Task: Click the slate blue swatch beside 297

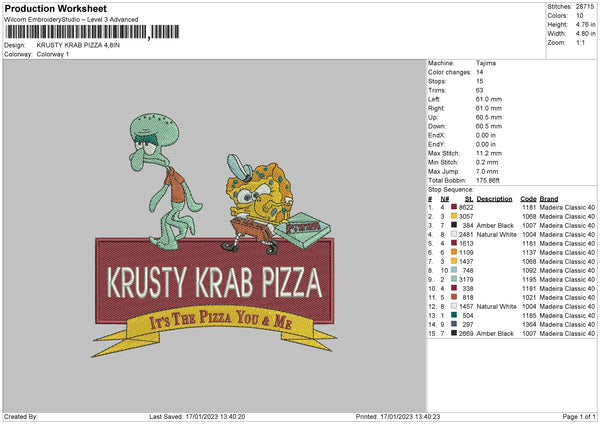Action: (x=454, y=324)
